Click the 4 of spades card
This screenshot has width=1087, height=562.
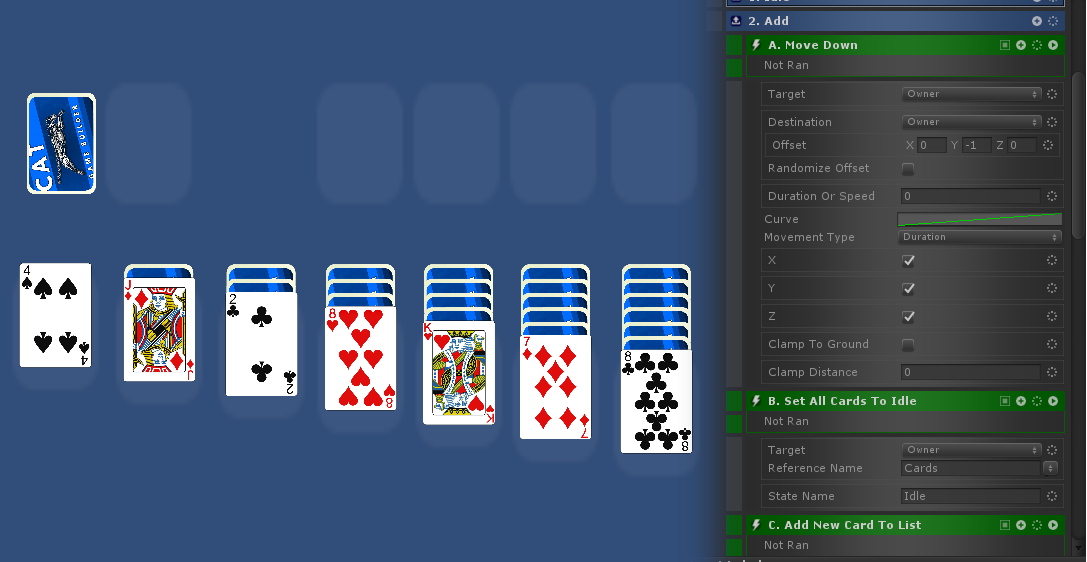coord(55,315)
